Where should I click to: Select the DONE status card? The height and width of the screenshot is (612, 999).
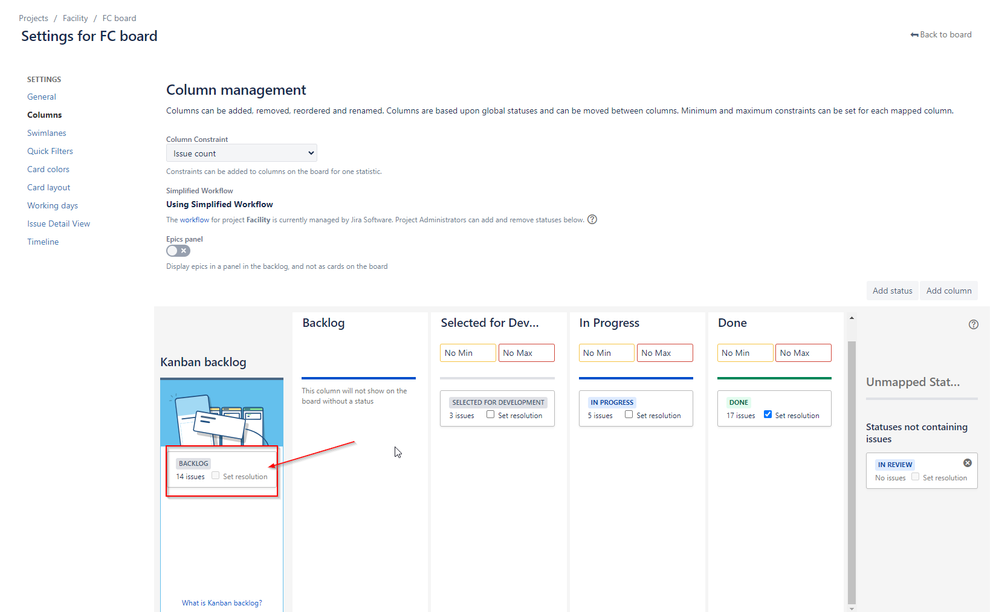pos(774,408)
